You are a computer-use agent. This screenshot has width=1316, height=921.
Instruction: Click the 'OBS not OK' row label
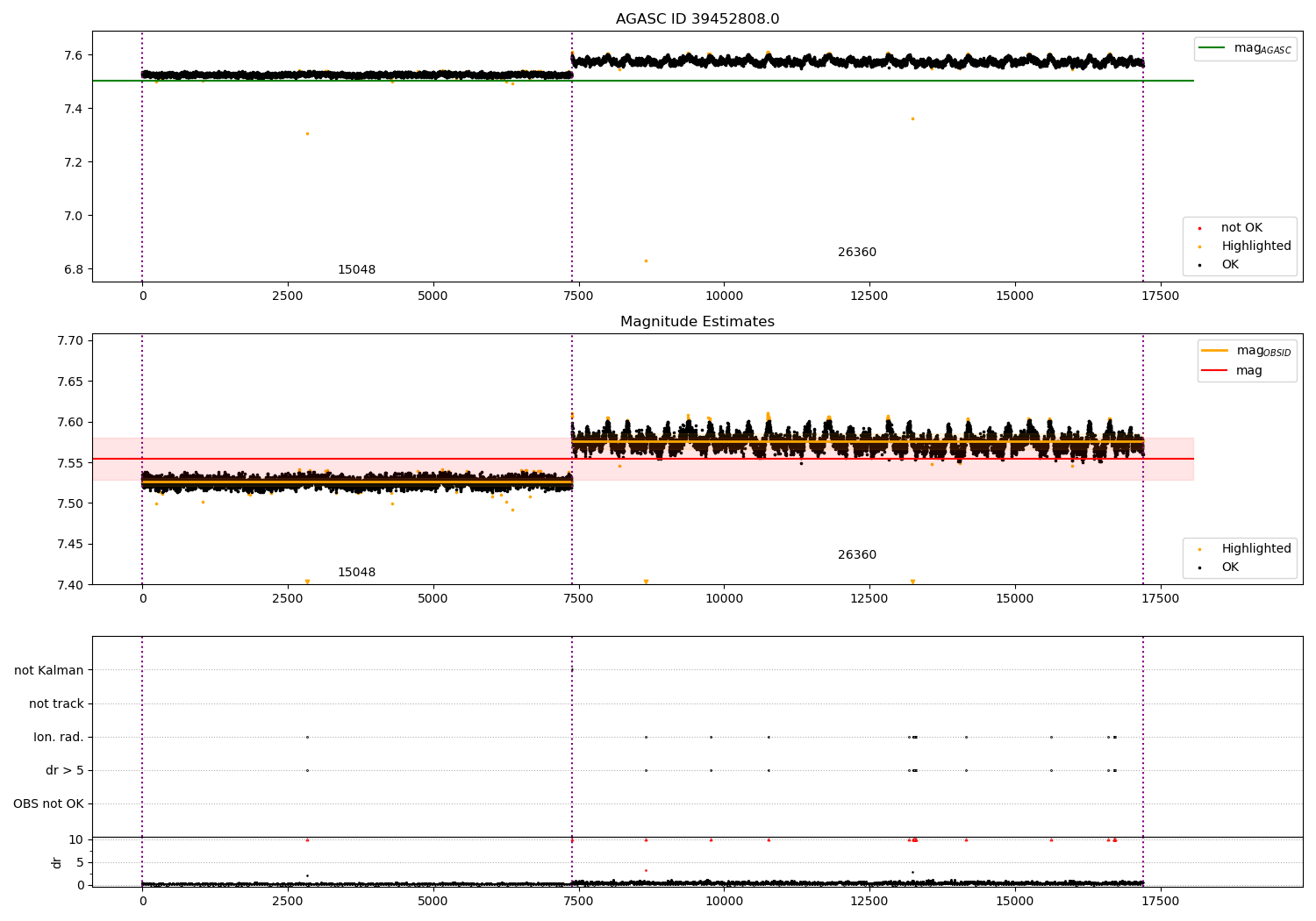[x=49, y=803]
